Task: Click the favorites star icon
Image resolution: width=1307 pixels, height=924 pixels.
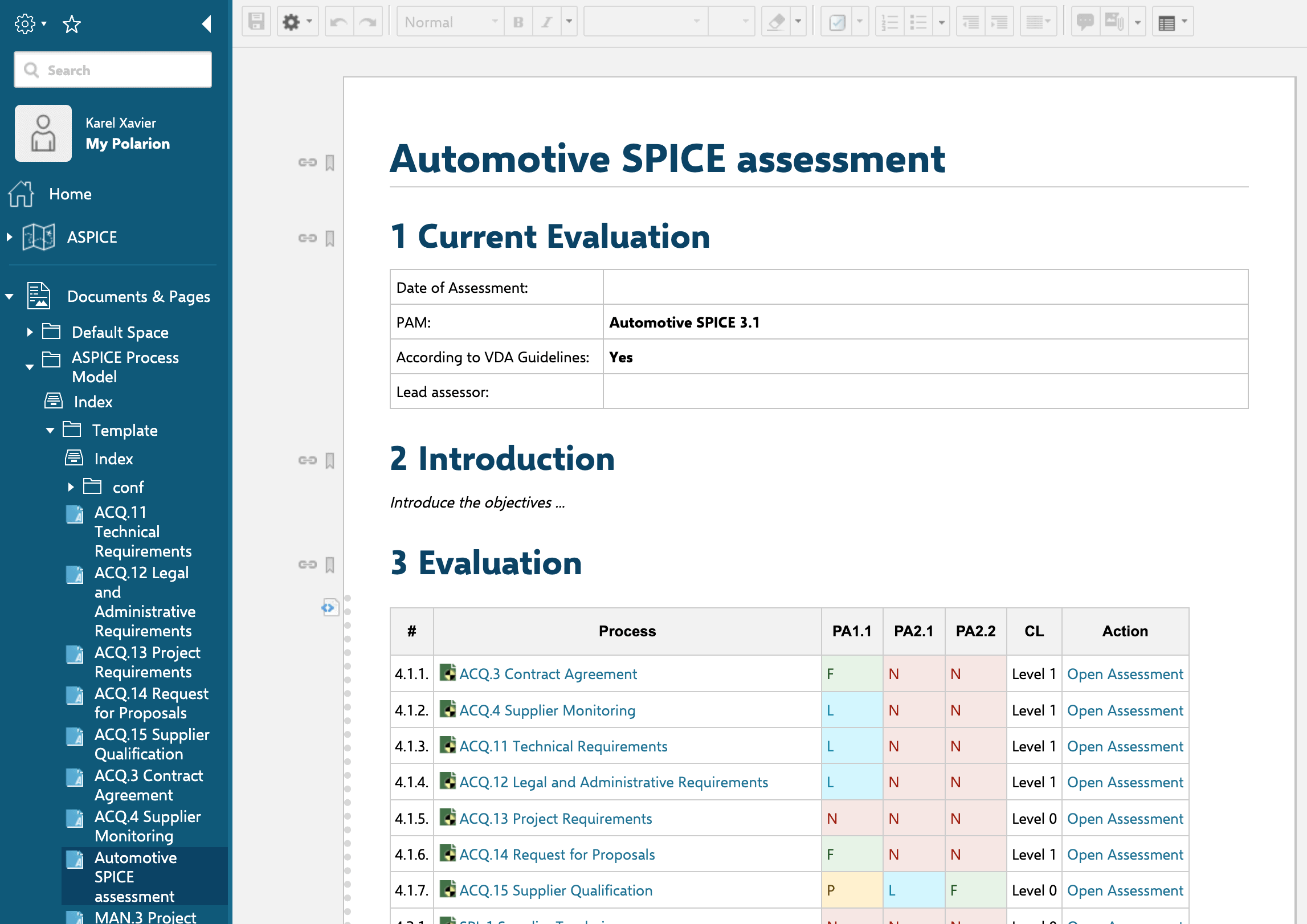Action: point(72,24)
